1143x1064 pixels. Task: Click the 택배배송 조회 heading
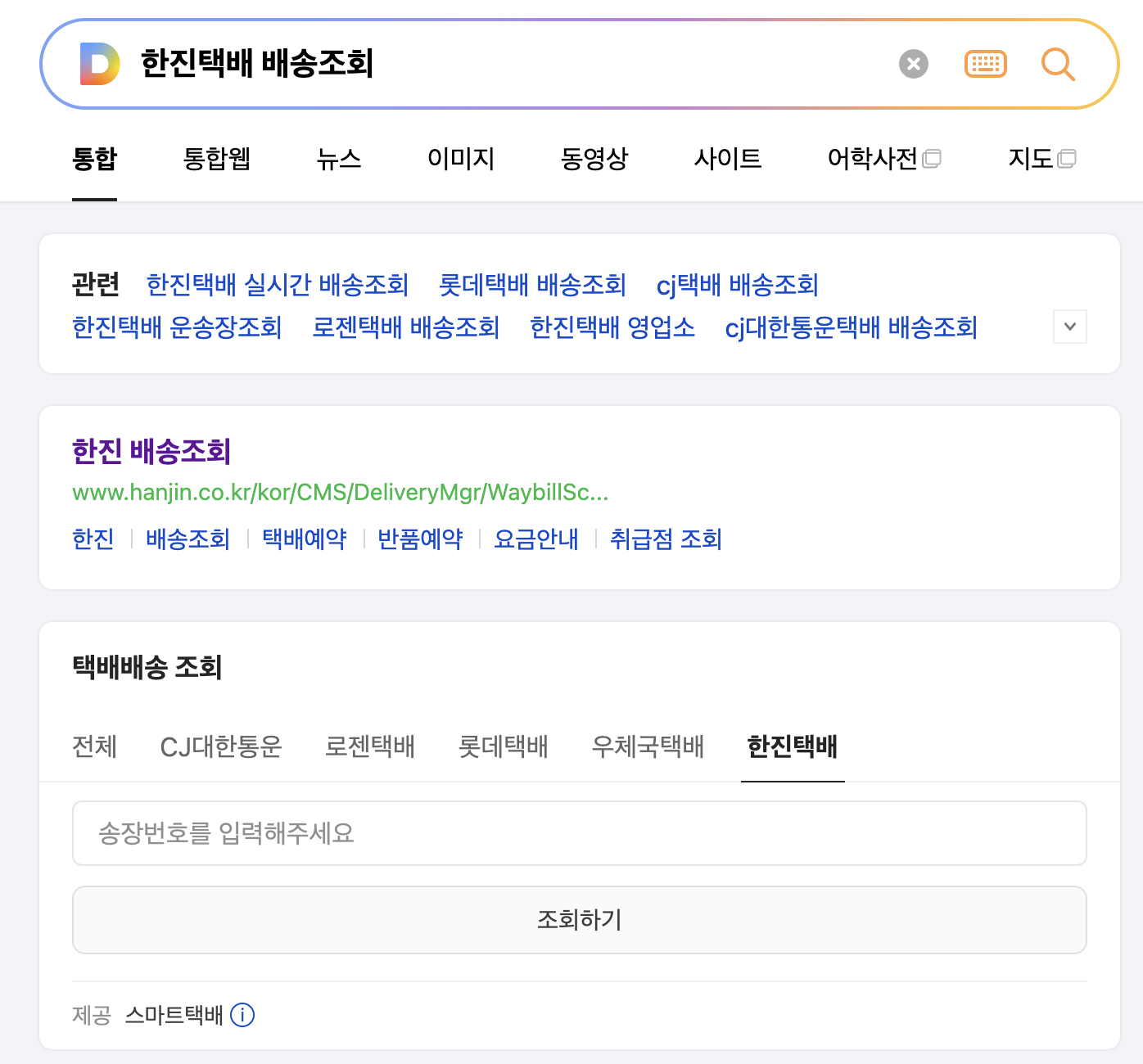(147, 667)
